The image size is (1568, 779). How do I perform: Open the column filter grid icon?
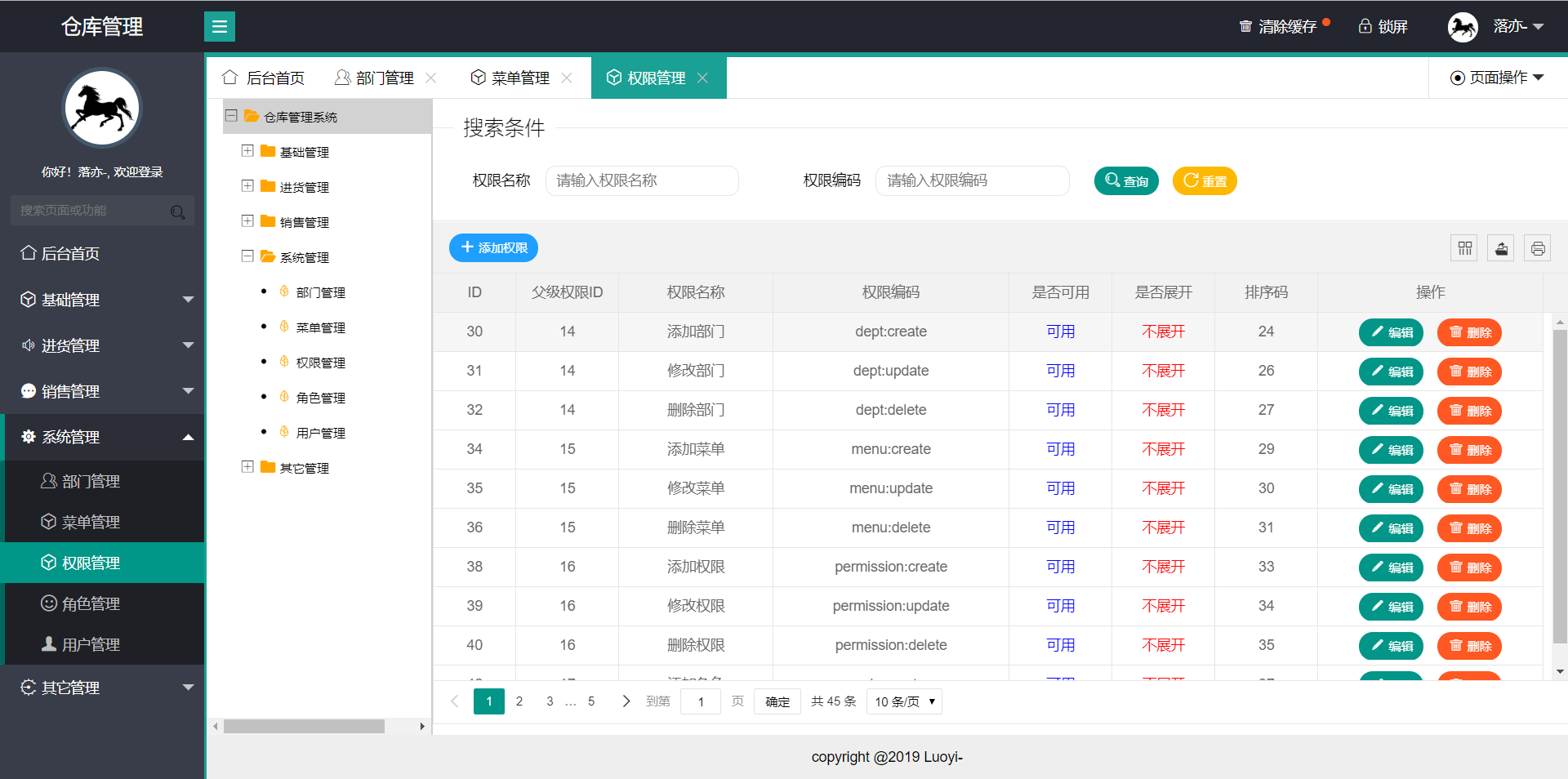[x=1464, y=248]
